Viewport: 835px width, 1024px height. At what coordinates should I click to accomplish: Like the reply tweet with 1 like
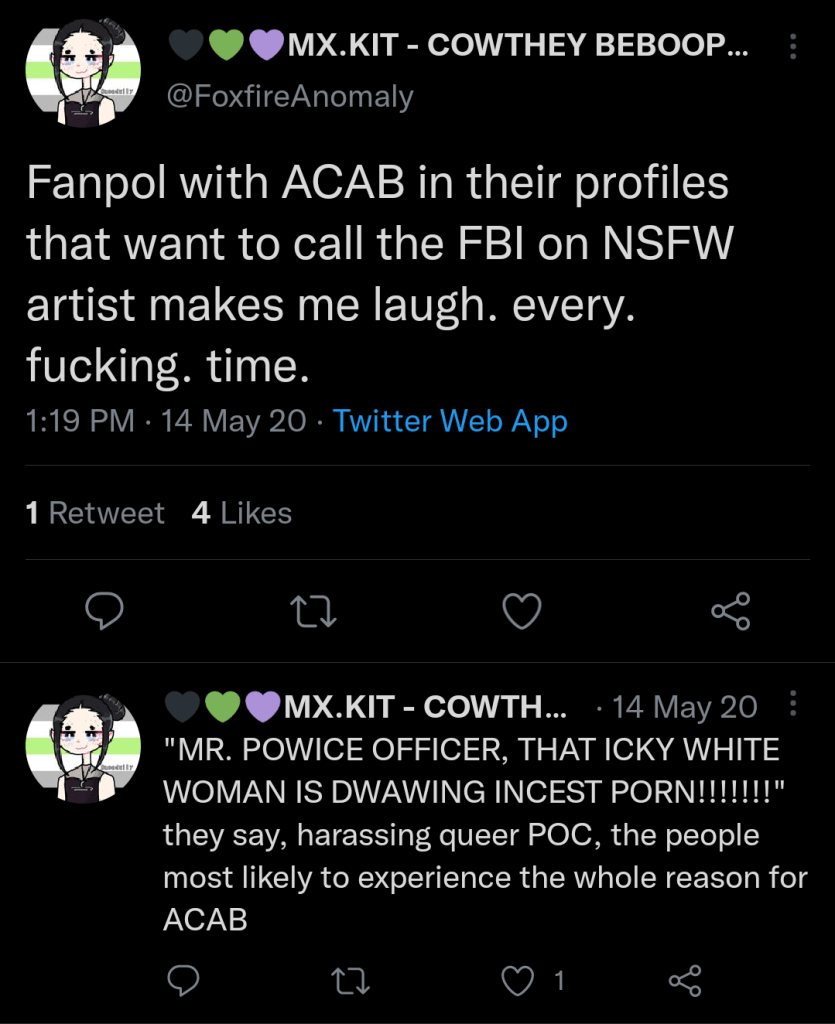[x=519, y=981]
